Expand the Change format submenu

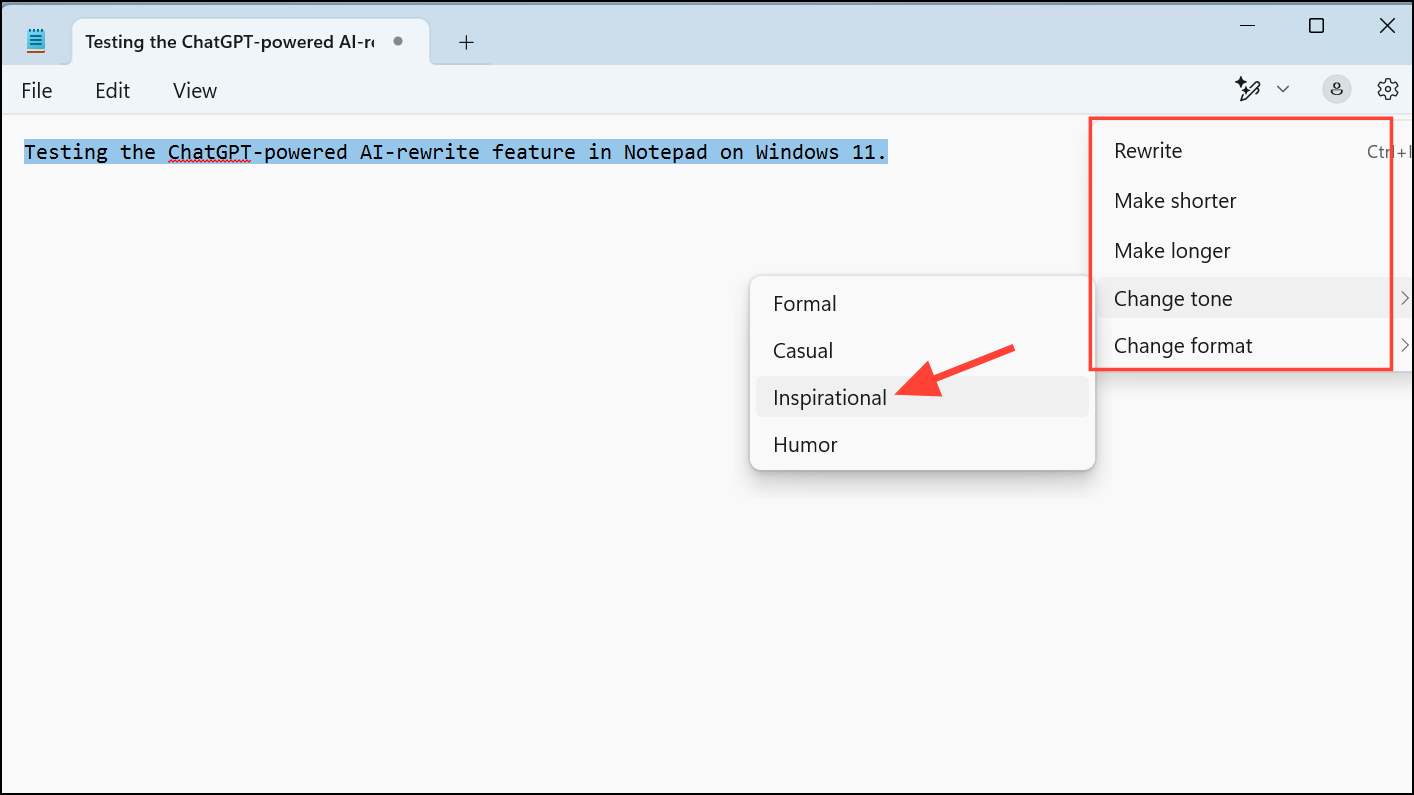point(1254,346)
